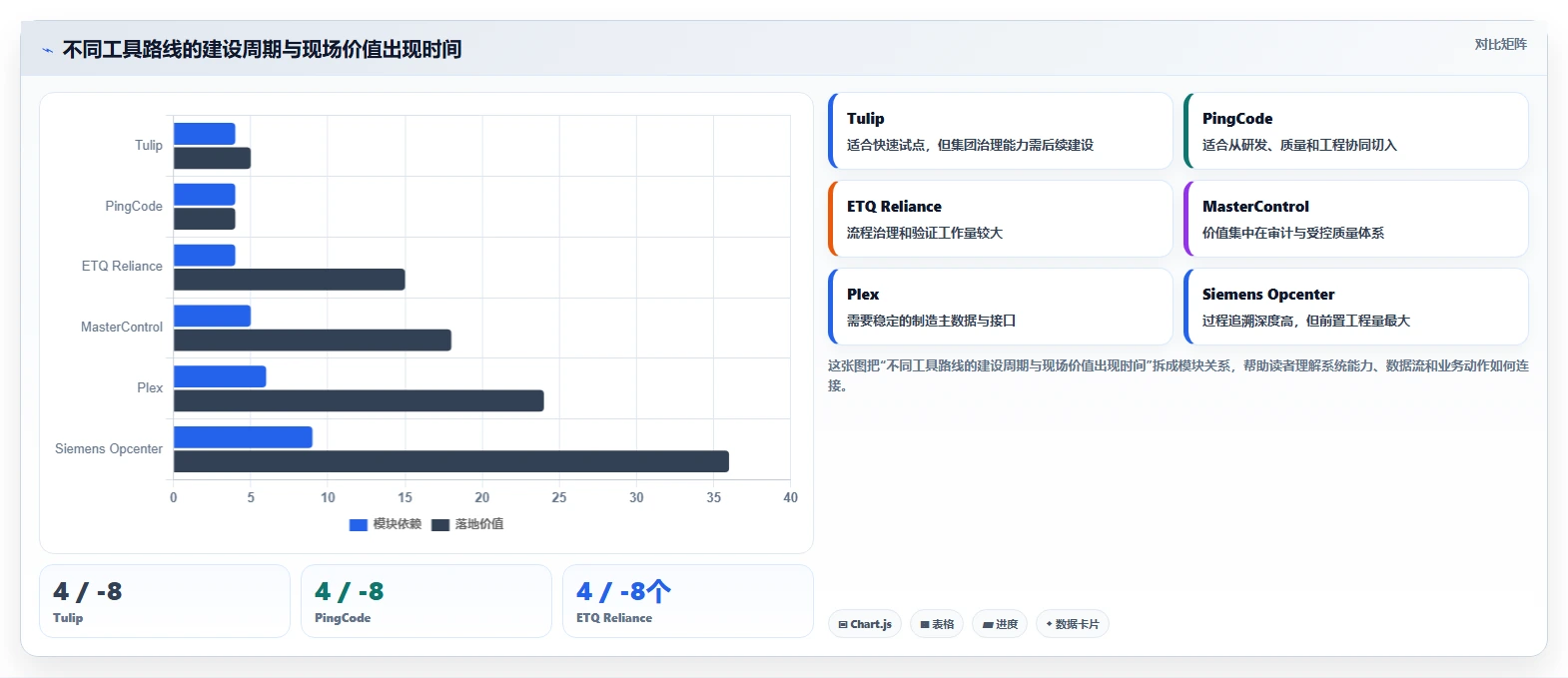Open the Plex description card
1568x678 pixels.
[x=1001, y=307]
